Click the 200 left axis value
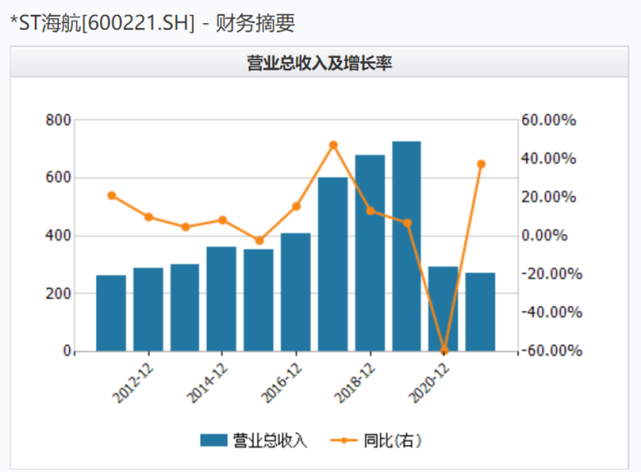 58,293
